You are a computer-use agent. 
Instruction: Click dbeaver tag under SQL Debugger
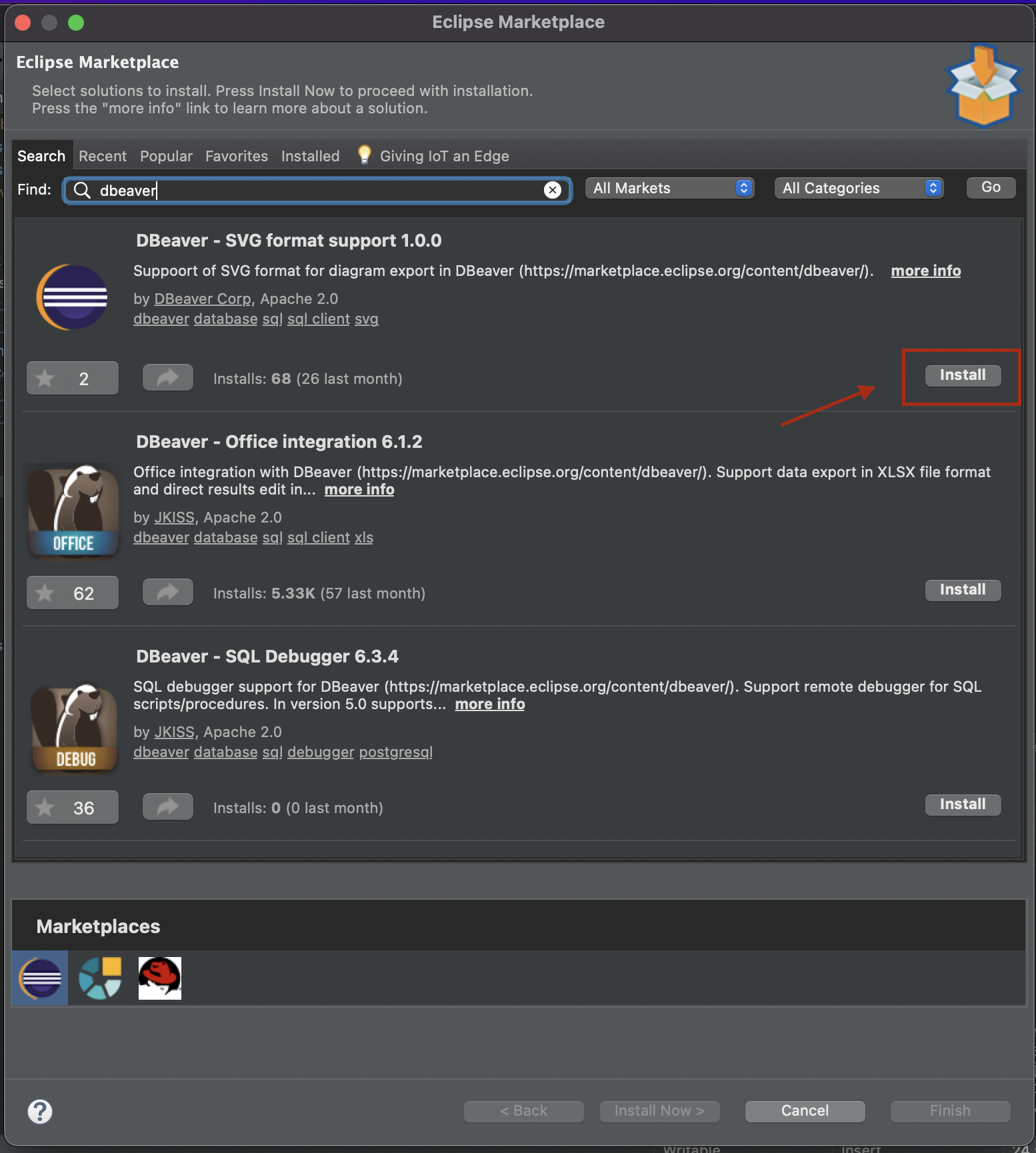pyautogui.click(x=161, y=752)
